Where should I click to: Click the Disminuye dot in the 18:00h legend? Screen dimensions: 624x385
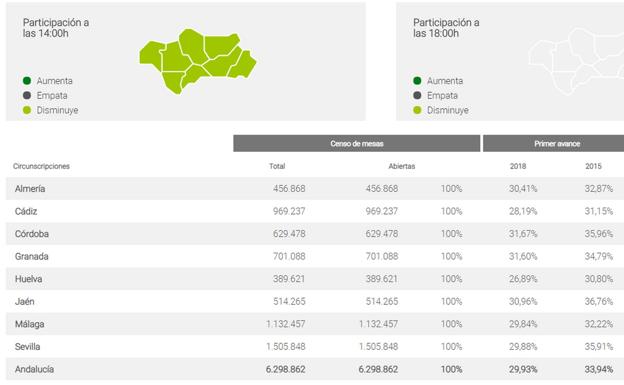click(417, 110)
